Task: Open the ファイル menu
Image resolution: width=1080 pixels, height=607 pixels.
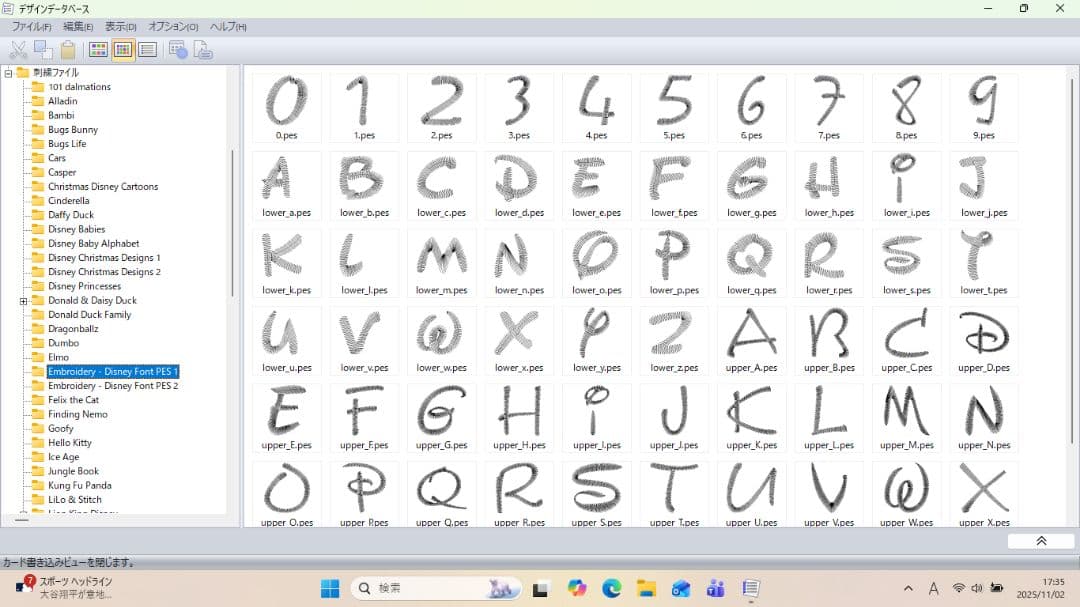Action: tap(32, 27)
